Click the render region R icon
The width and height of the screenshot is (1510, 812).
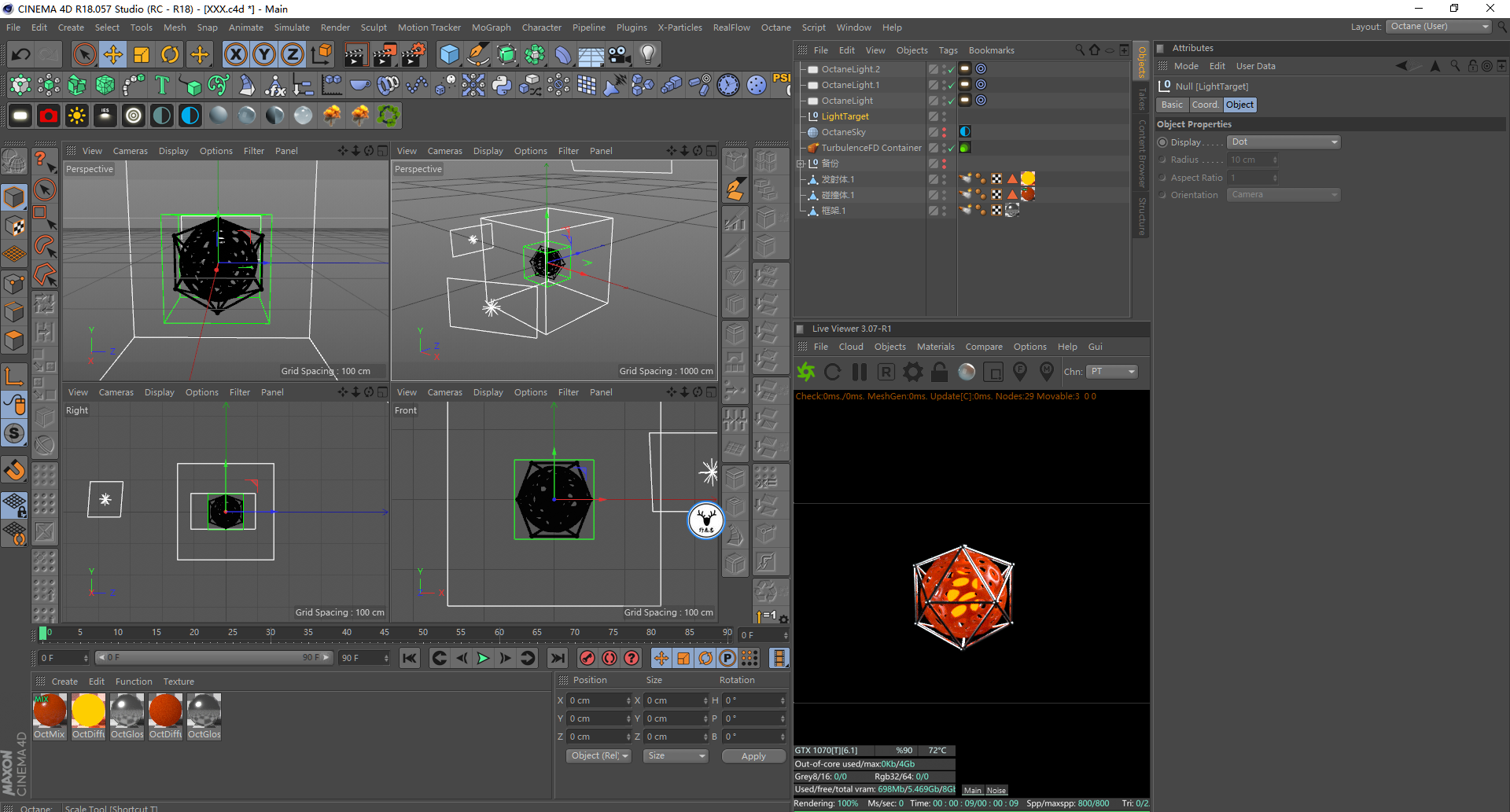coord(886,372)
